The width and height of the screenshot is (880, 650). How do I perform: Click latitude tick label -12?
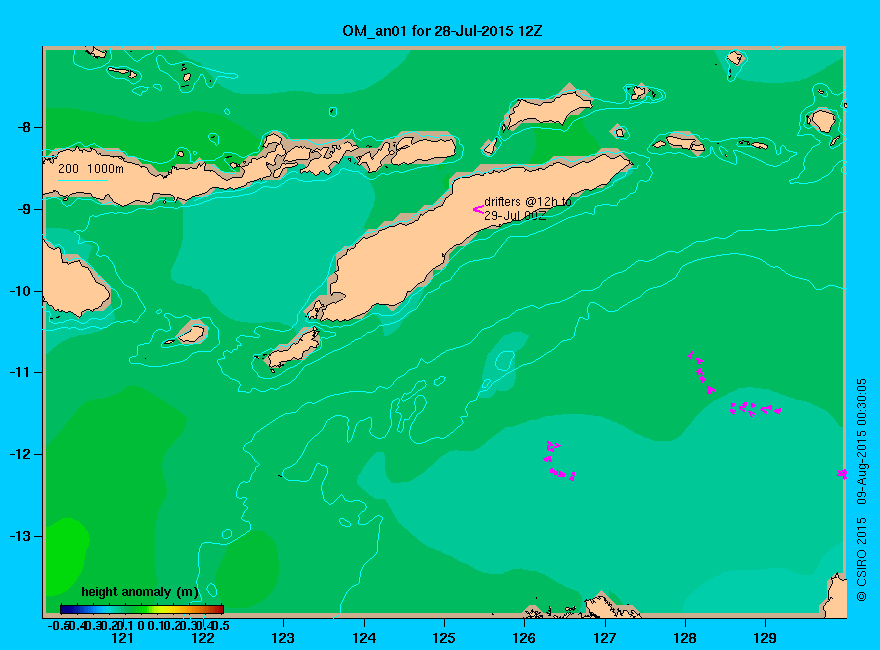[20, 454]
